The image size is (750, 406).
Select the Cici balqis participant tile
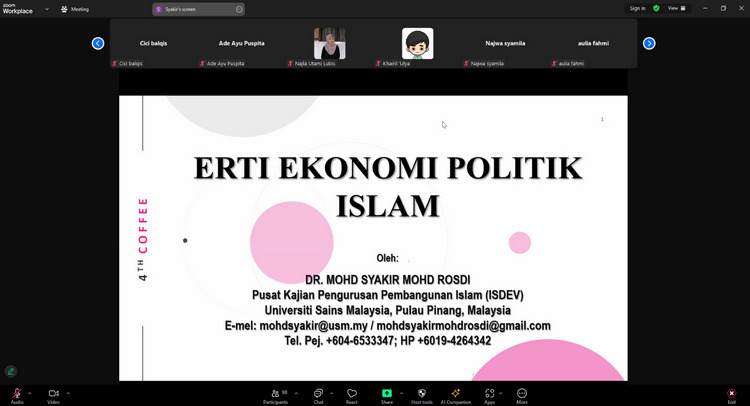click(x=154, y=44)
